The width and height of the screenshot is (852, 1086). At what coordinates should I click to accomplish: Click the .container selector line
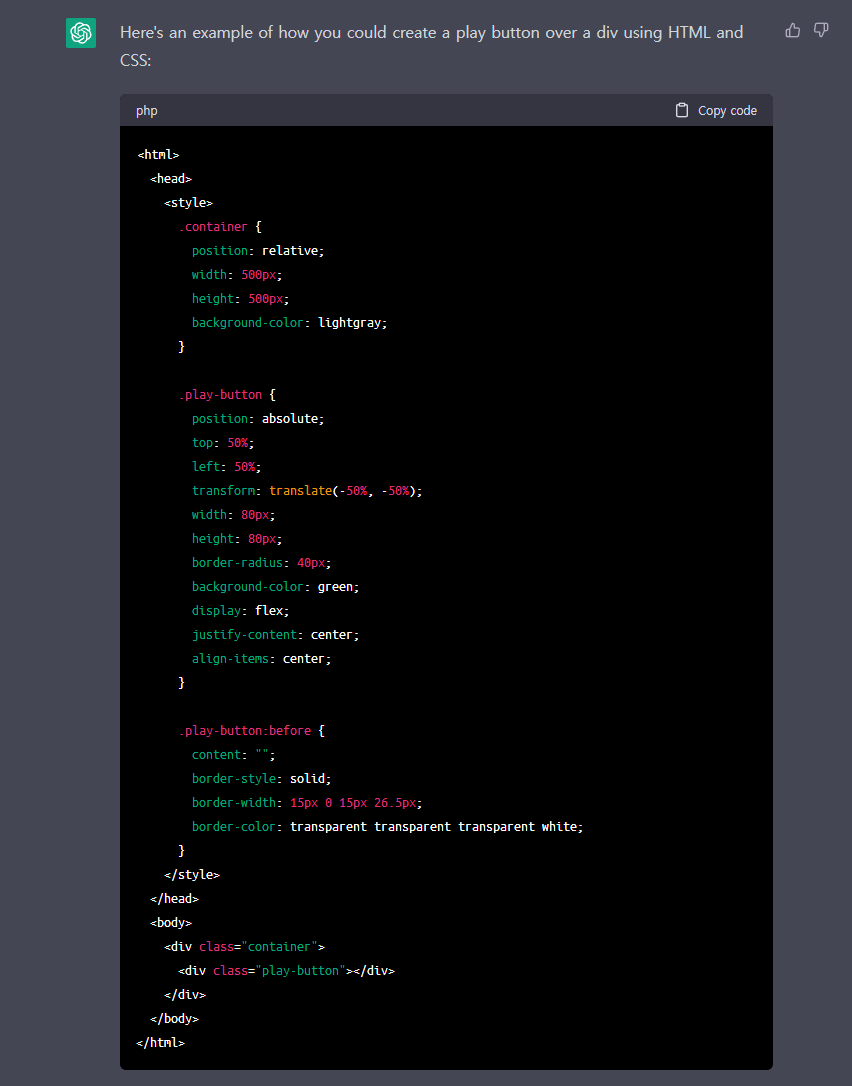(220, 227)
